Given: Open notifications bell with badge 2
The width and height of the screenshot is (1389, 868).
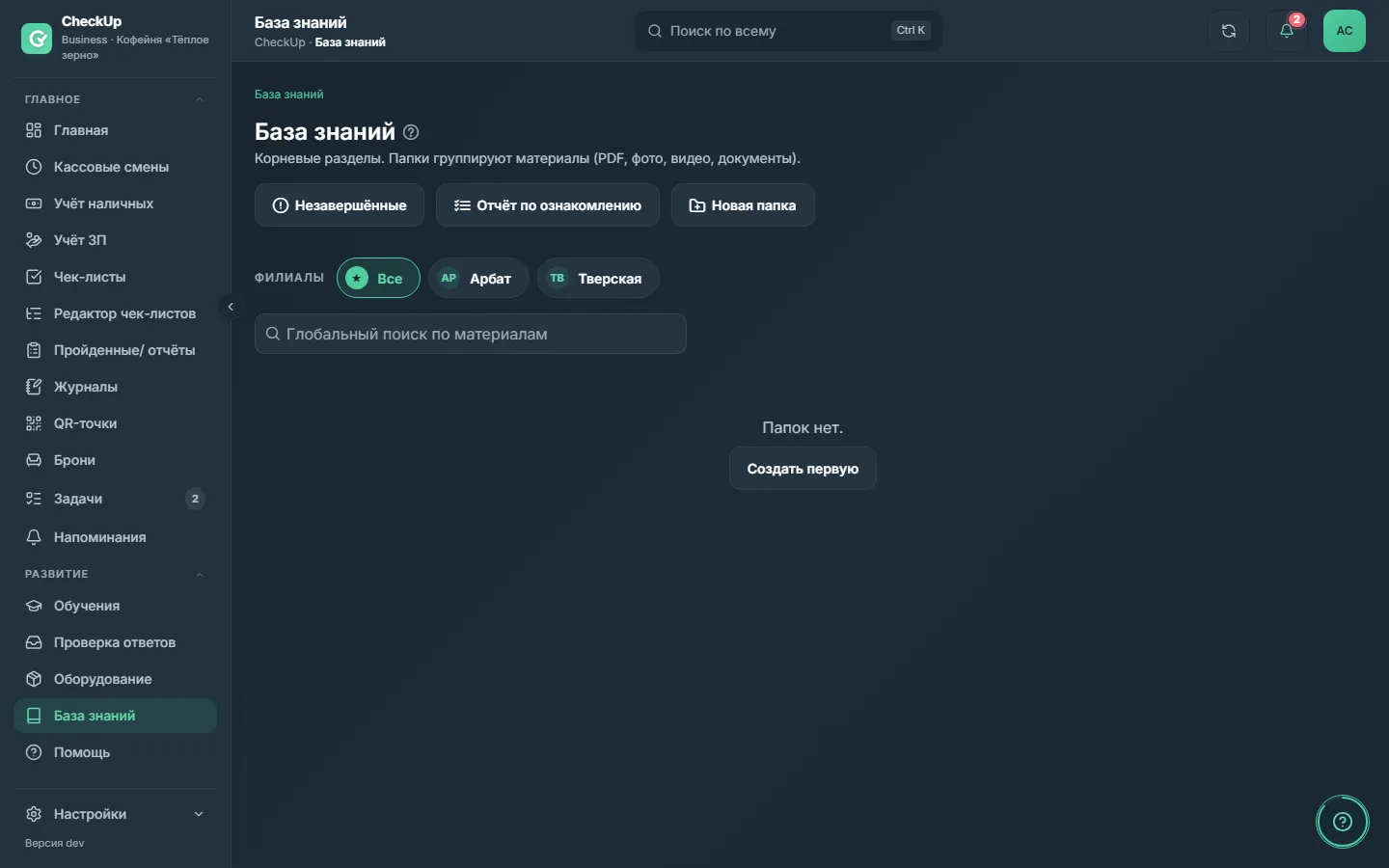Looking at the screenshot, I should [x=1287, y=31].
